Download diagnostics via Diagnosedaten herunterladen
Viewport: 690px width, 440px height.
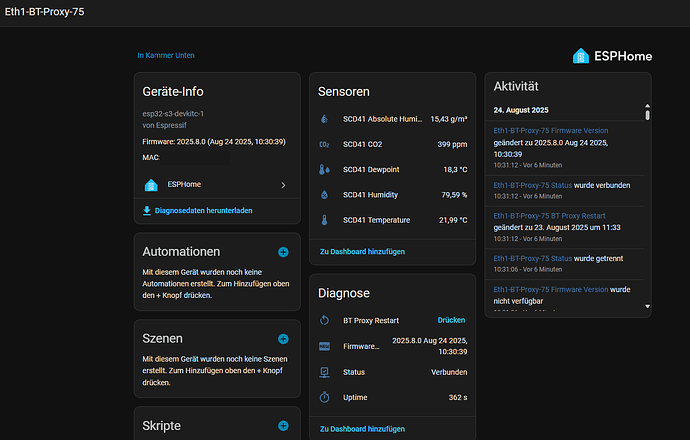197,211
